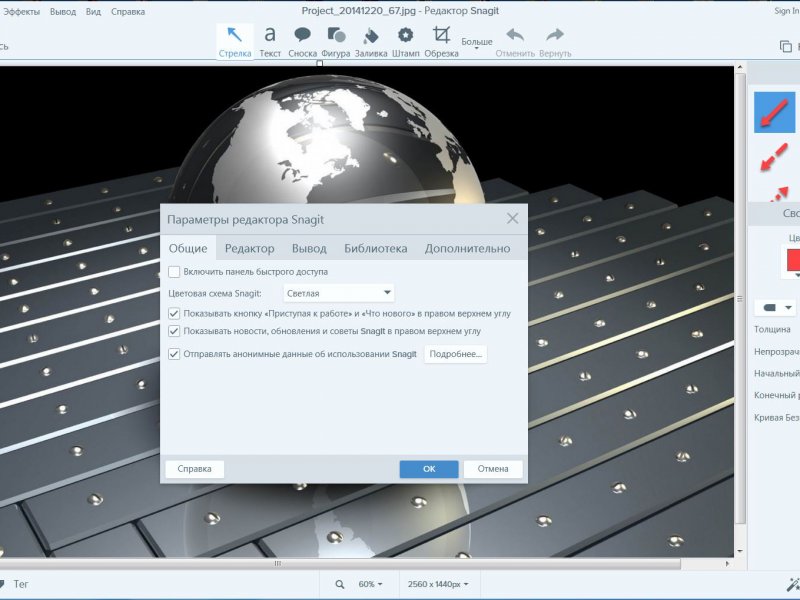The image size is (800, 600).
Task: Toggle sending anonymous usage data checkbox
Action: tap(174, 354)
